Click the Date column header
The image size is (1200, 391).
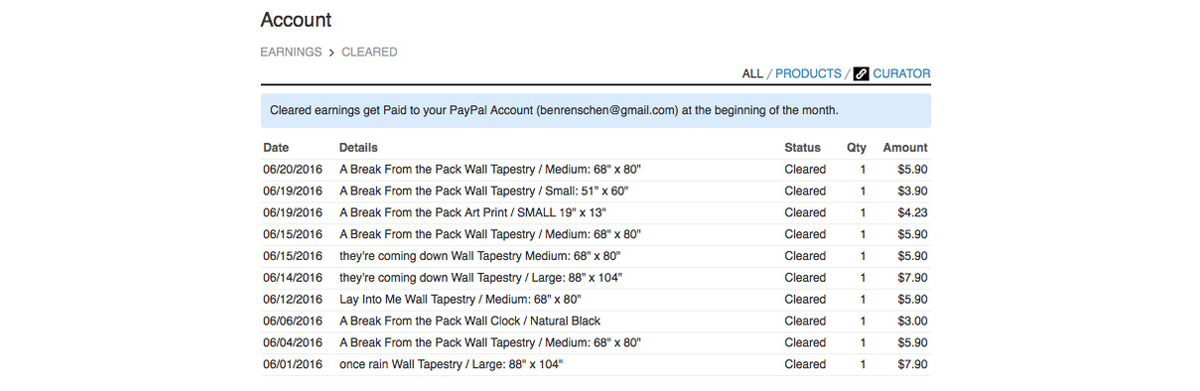coord(276,148)
